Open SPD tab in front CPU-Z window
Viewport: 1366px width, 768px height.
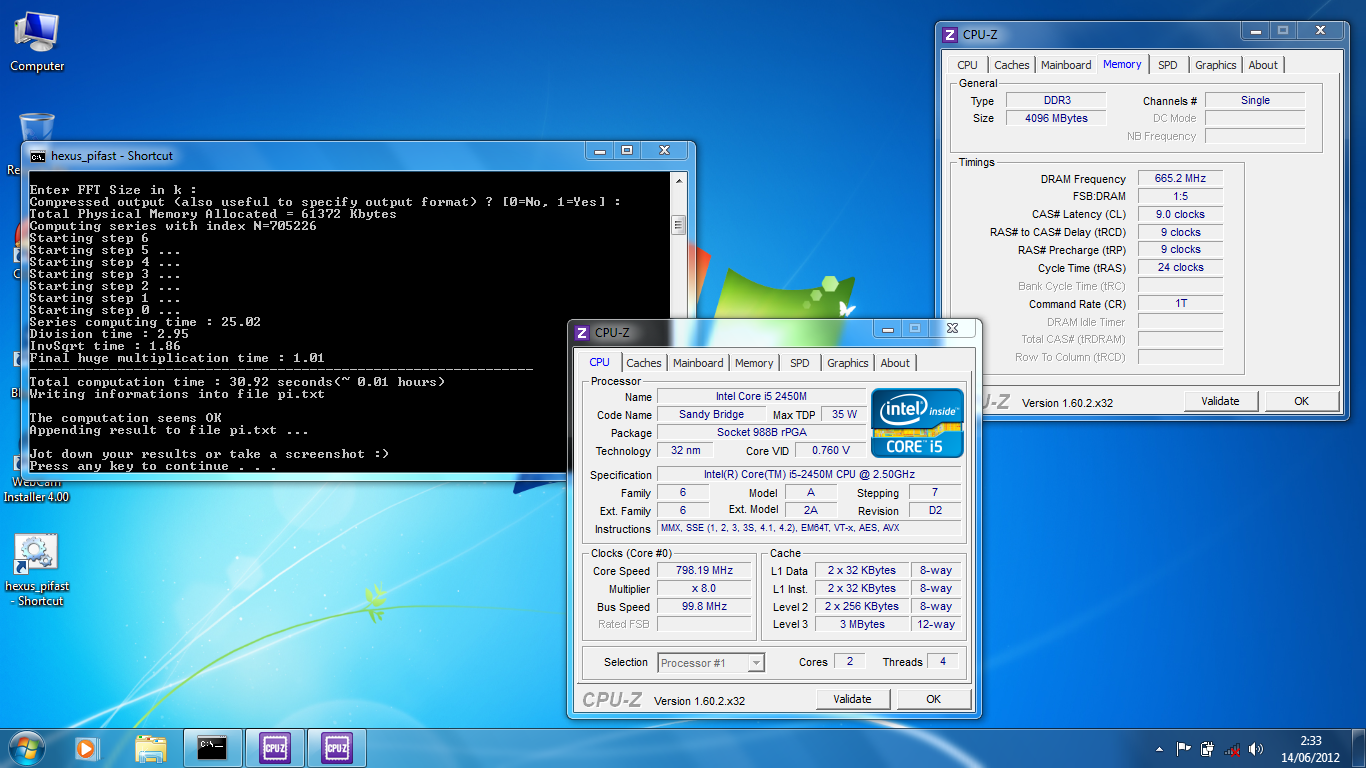point(800,363)
